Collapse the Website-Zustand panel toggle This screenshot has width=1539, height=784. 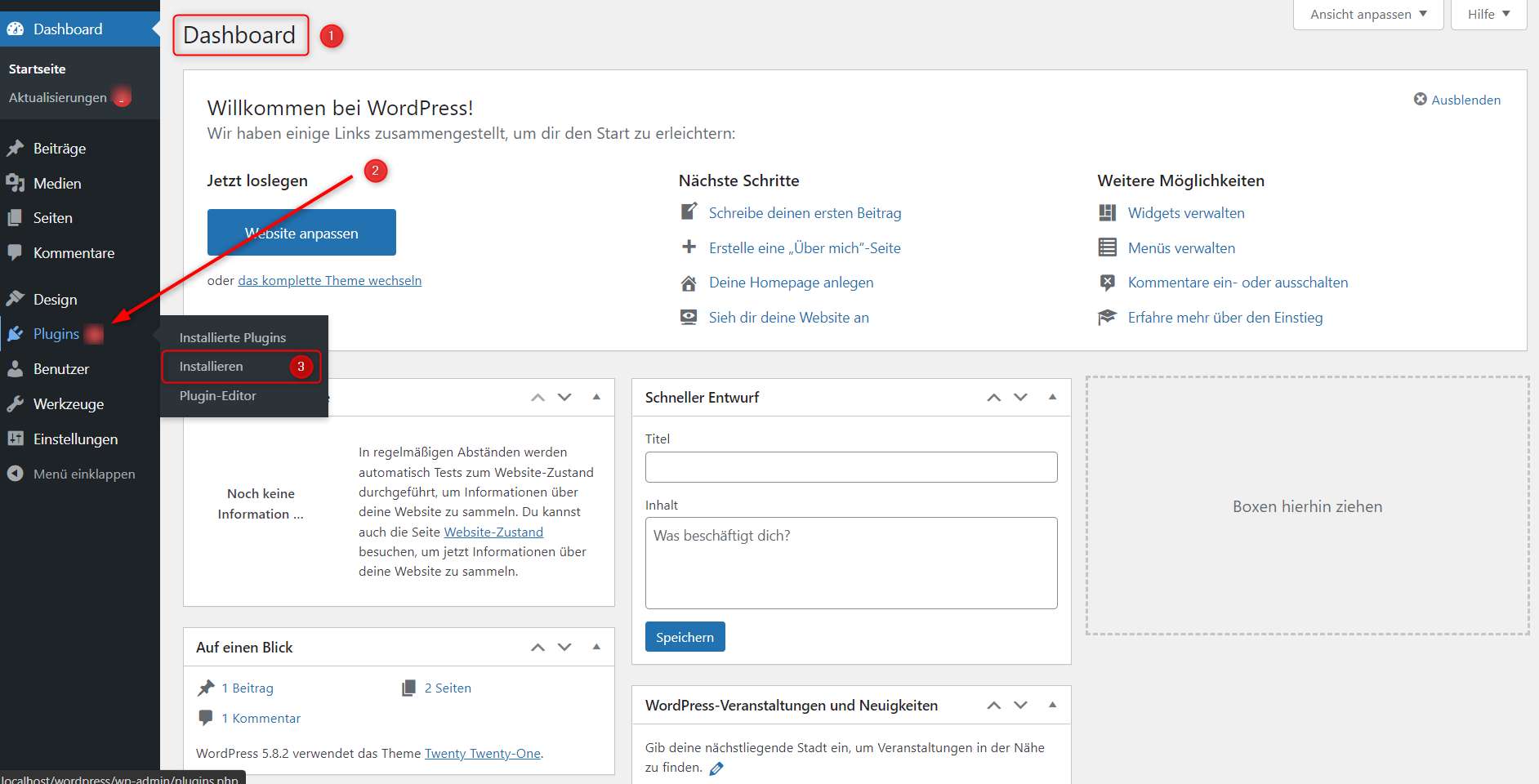coord(596,397)
